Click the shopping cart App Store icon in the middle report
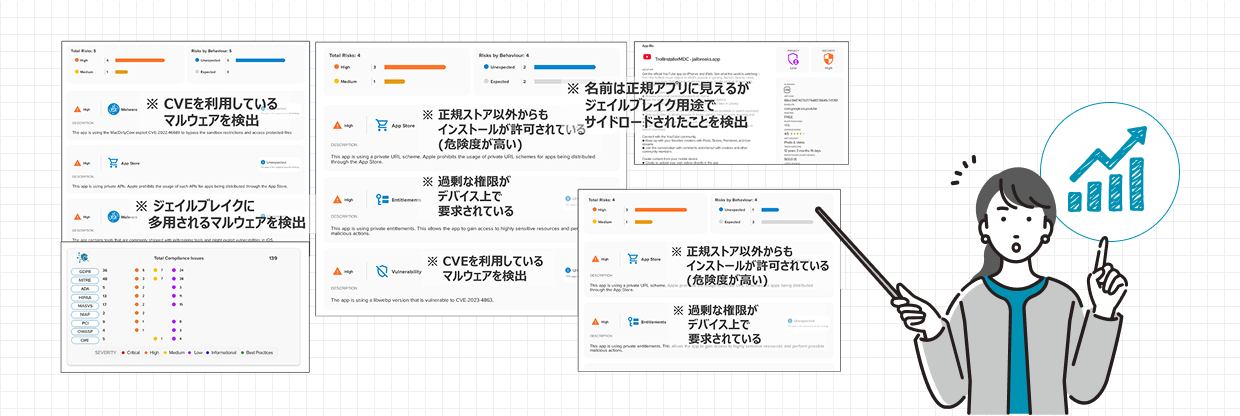The width and height of the screenshot is (1240, 416). point(381,126)
